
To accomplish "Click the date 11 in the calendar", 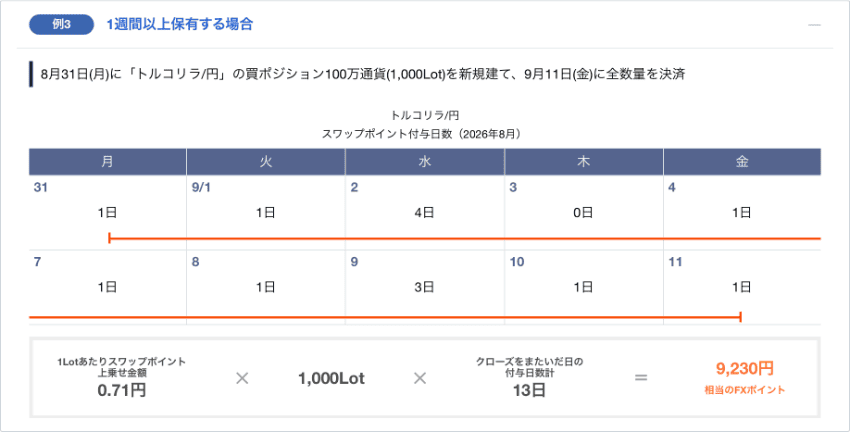I will click(x=675, y=262).
